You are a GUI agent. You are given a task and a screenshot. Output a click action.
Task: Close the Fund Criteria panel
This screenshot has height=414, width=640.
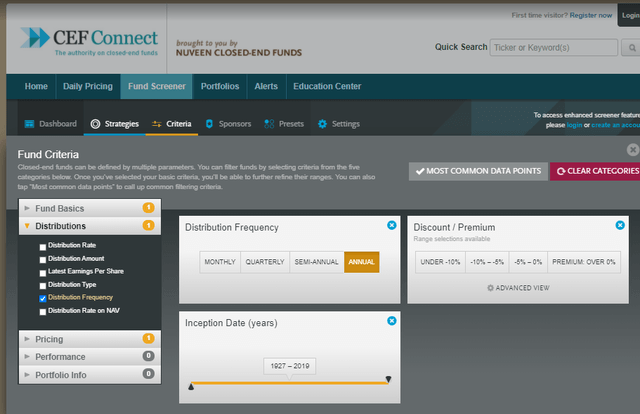632,149
